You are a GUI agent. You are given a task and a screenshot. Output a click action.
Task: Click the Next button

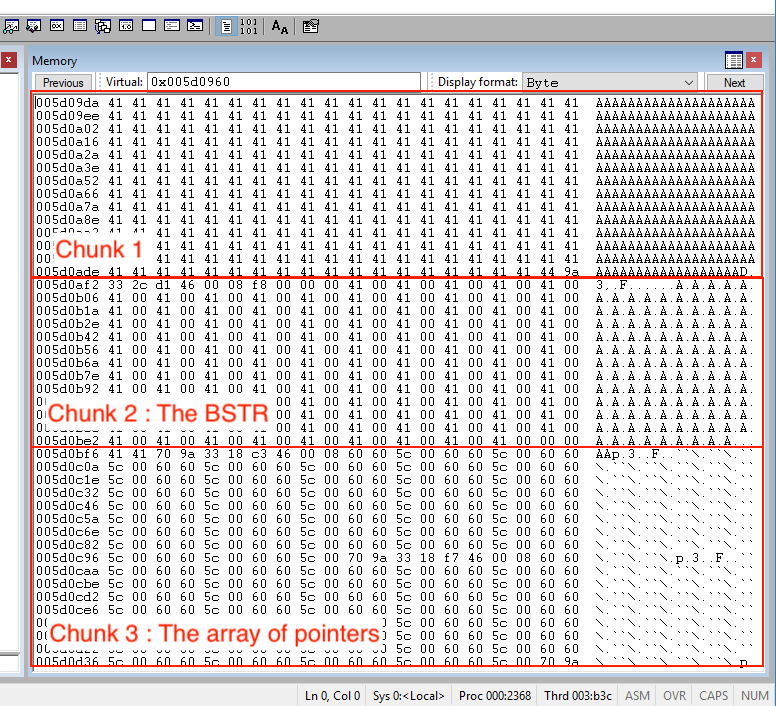(734, 83)
